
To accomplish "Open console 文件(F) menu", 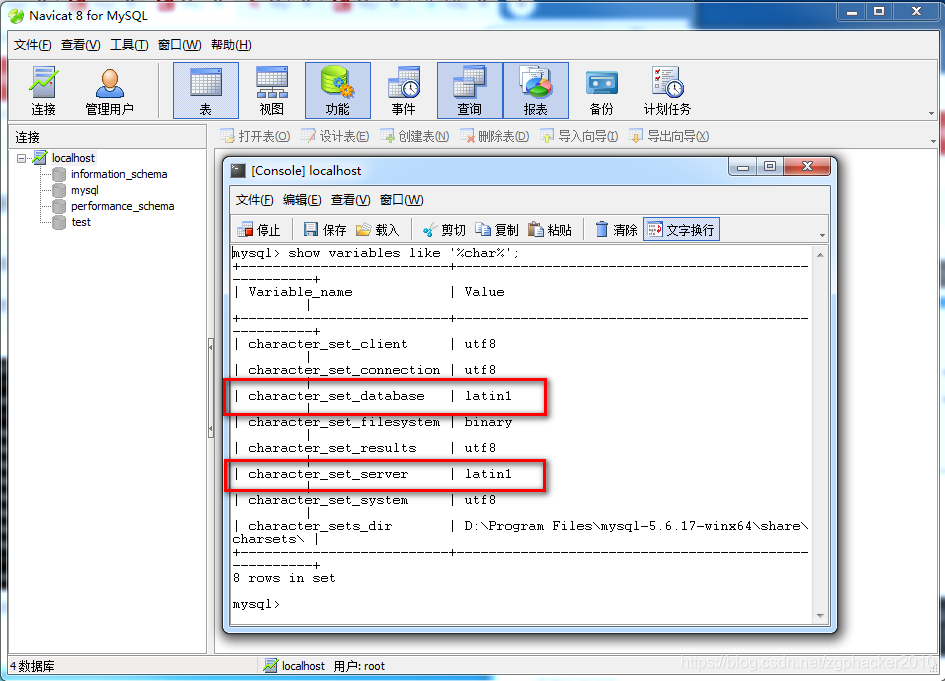I will pyautogui.click(x=254, y=199).
